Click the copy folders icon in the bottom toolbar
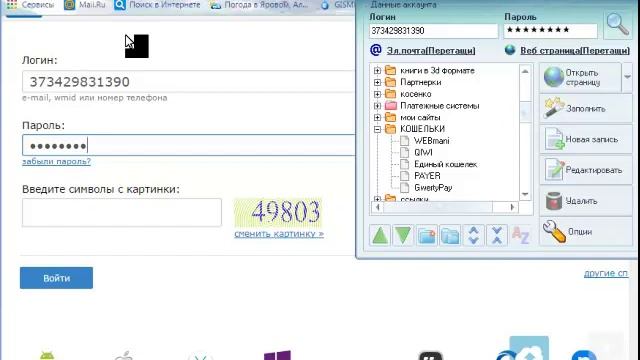Image resolution: width=640 pixels, height=360 pixels. tap(450, 235)
